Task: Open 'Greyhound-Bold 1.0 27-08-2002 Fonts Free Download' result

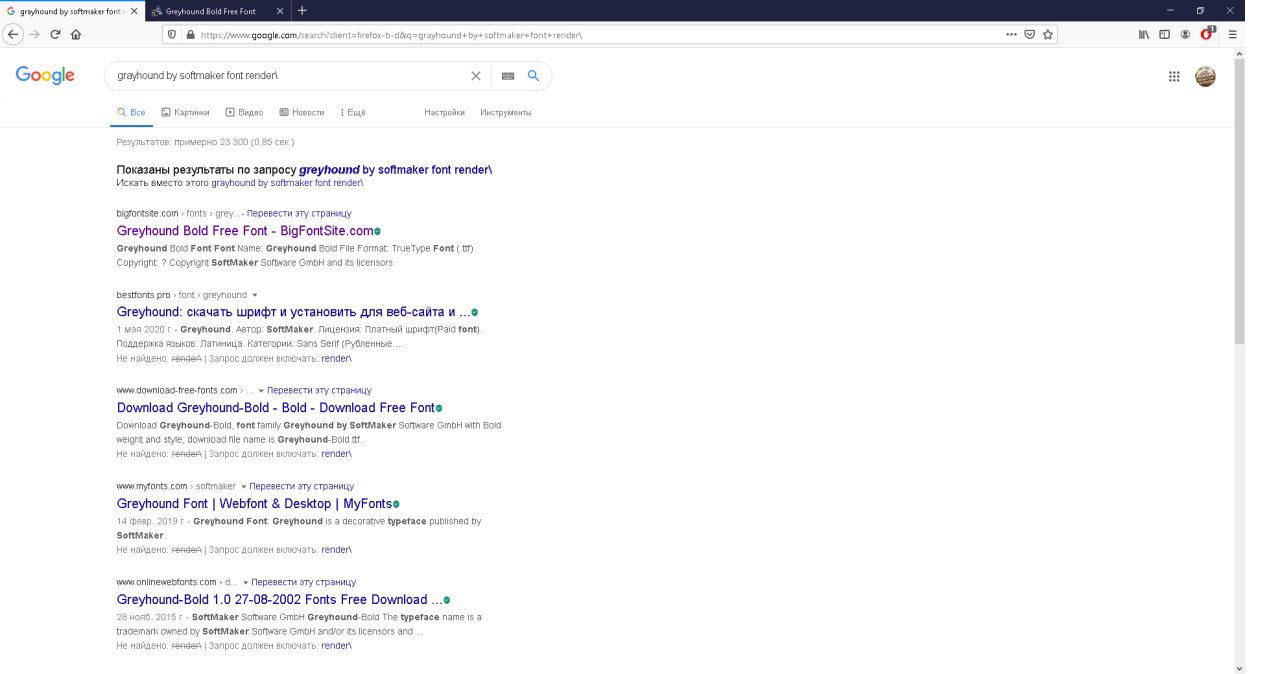Action: 279,600
